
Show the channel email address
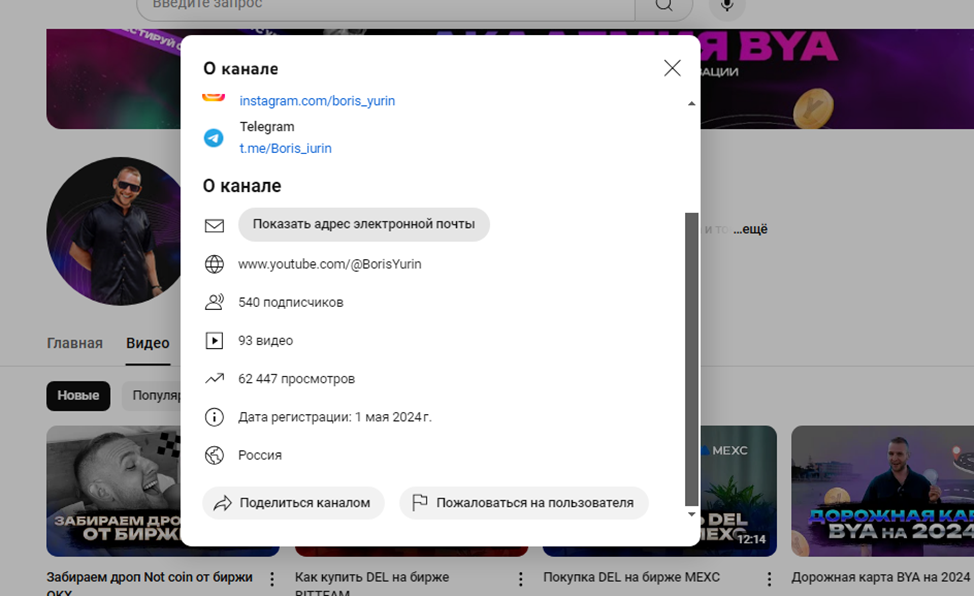[363, 224]
